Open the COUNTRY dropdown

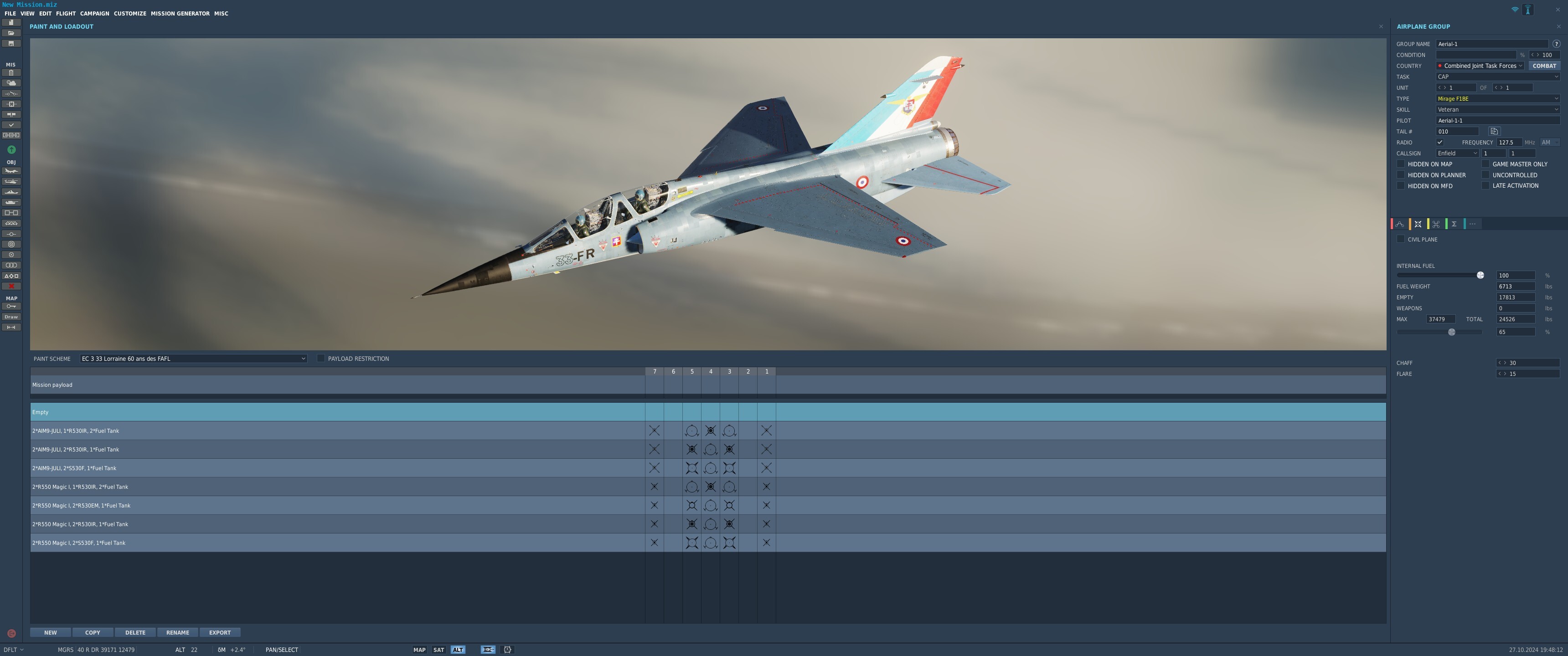point(1480,66)
